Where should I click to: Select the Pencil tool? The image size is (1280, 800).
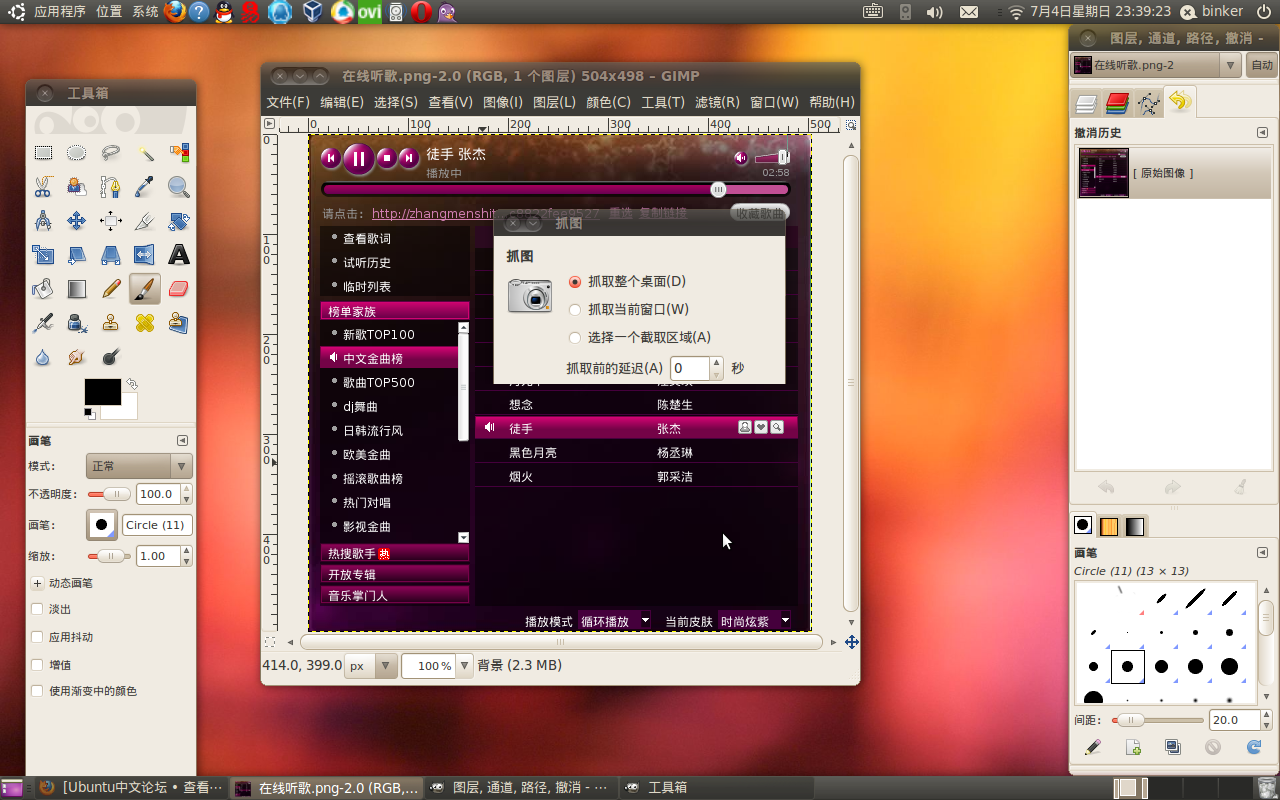tap(111, 289)
